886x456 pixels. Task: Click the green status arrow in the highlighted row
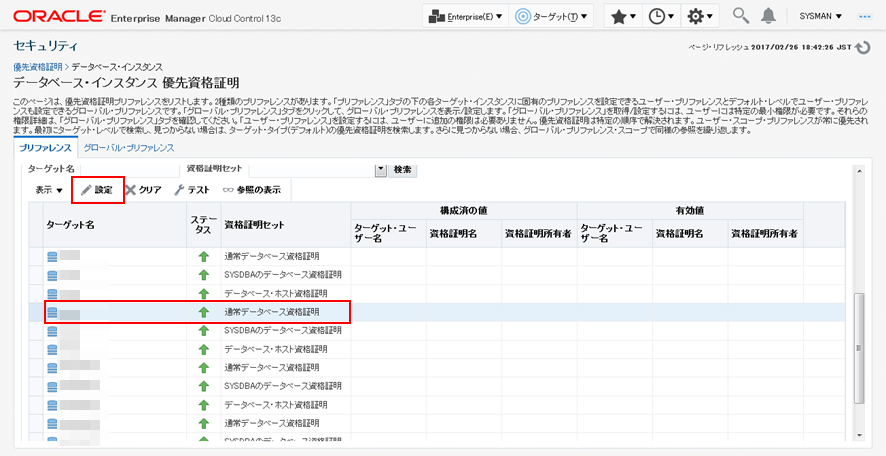(204, 312)
